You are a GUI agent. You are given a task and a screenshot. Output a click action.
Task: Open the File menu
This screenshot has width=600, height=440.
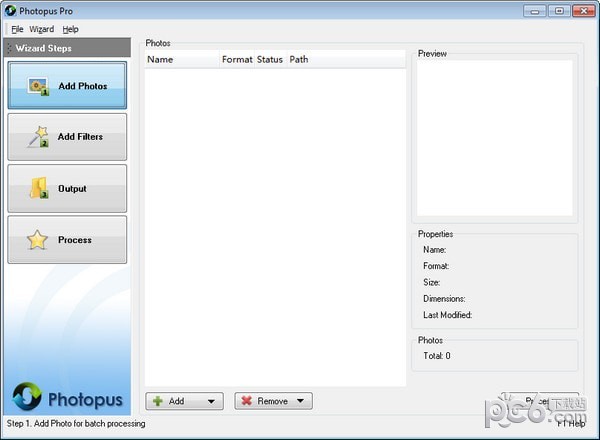(17, 30)
